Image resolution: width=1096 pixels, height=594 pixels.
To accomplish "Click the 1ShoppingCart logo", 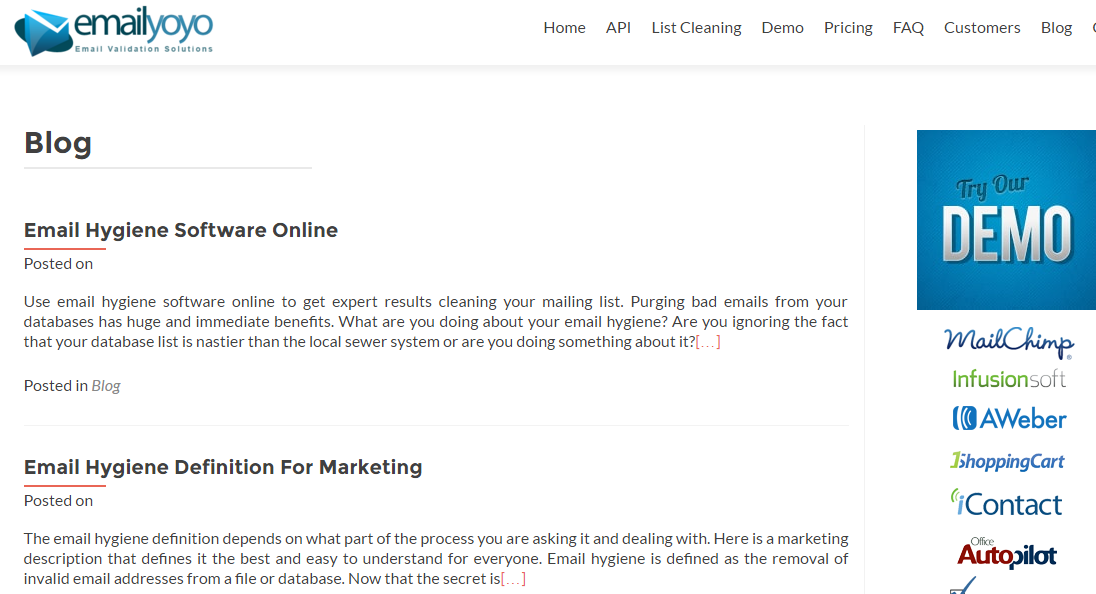I will pos(1007,461).
